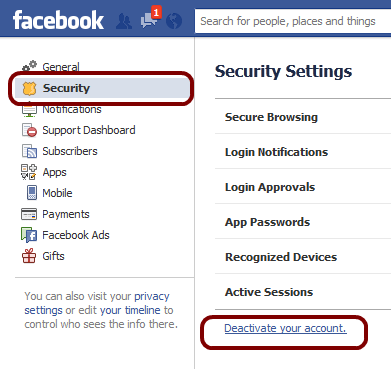Click the Facebook Ads icon

(29, 235)
